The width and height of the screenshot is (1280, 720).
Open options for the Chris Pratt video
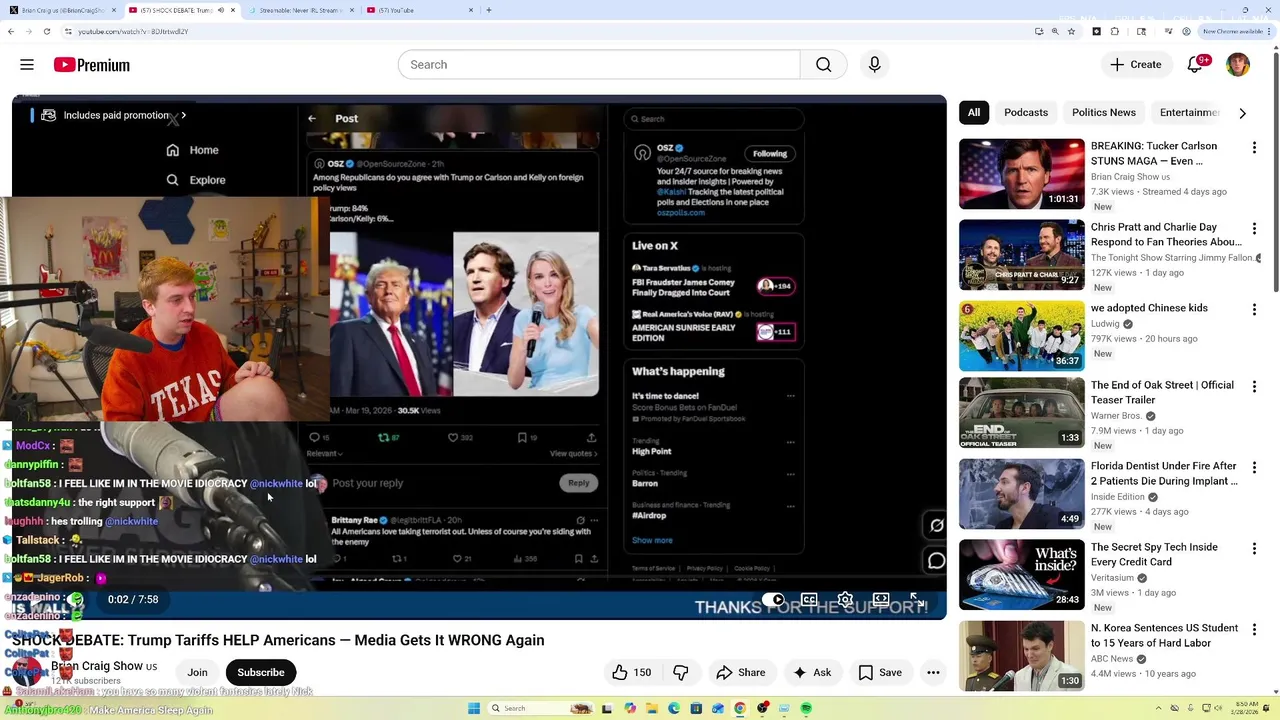[1254, 229]
